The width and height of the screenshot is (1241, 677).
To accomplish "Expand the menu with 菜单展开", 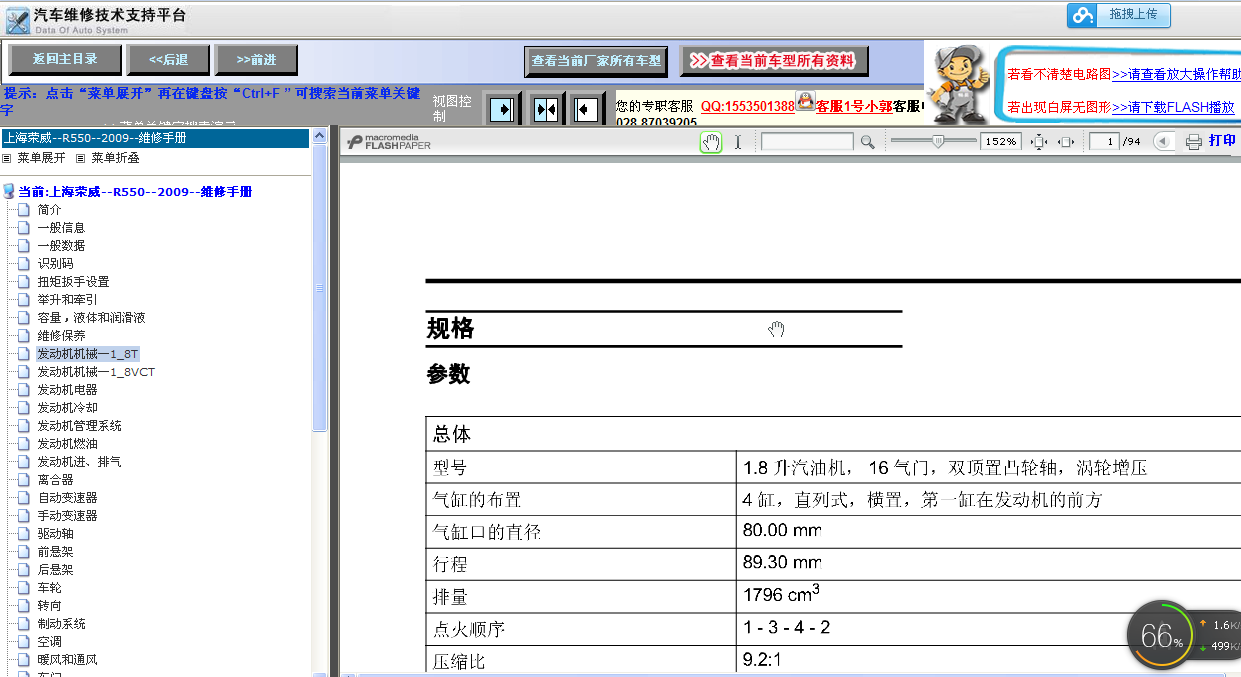I will tap(41, 158).
